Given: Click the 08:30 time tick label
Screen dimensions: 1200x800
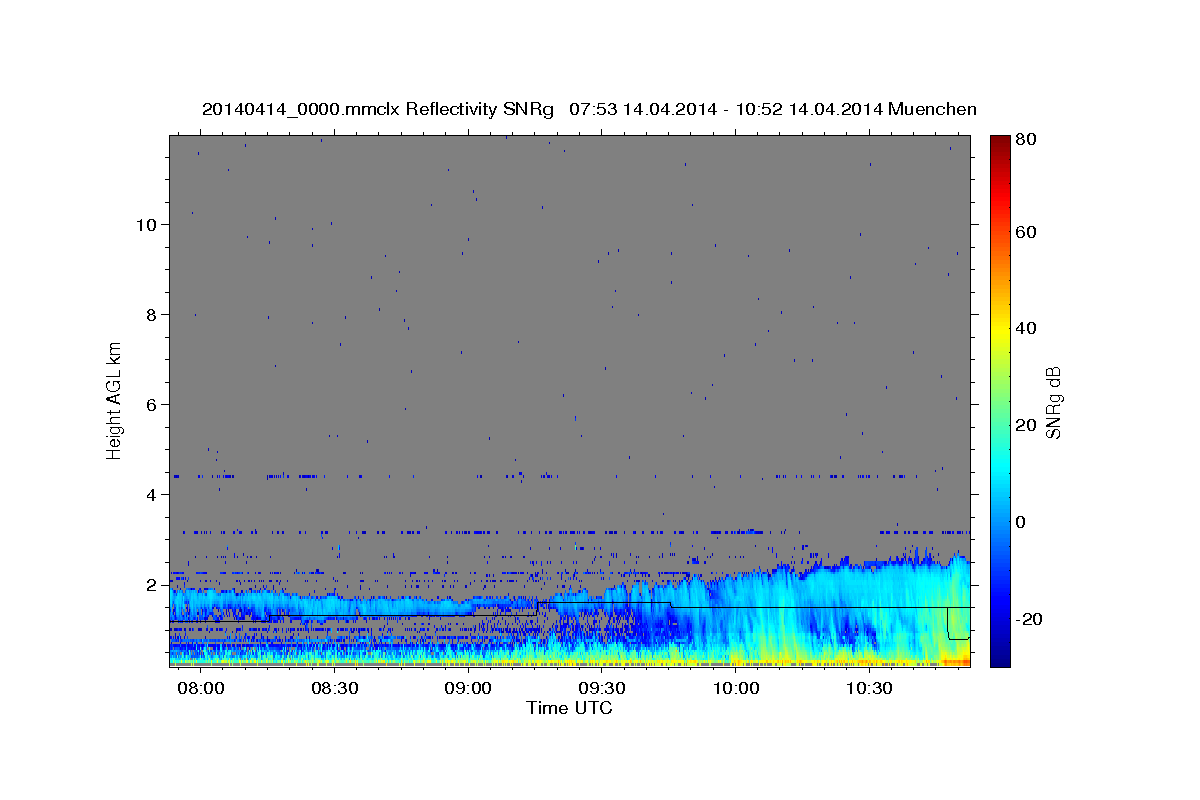Looking at the screenshot, I should click(x=335, y=689).
